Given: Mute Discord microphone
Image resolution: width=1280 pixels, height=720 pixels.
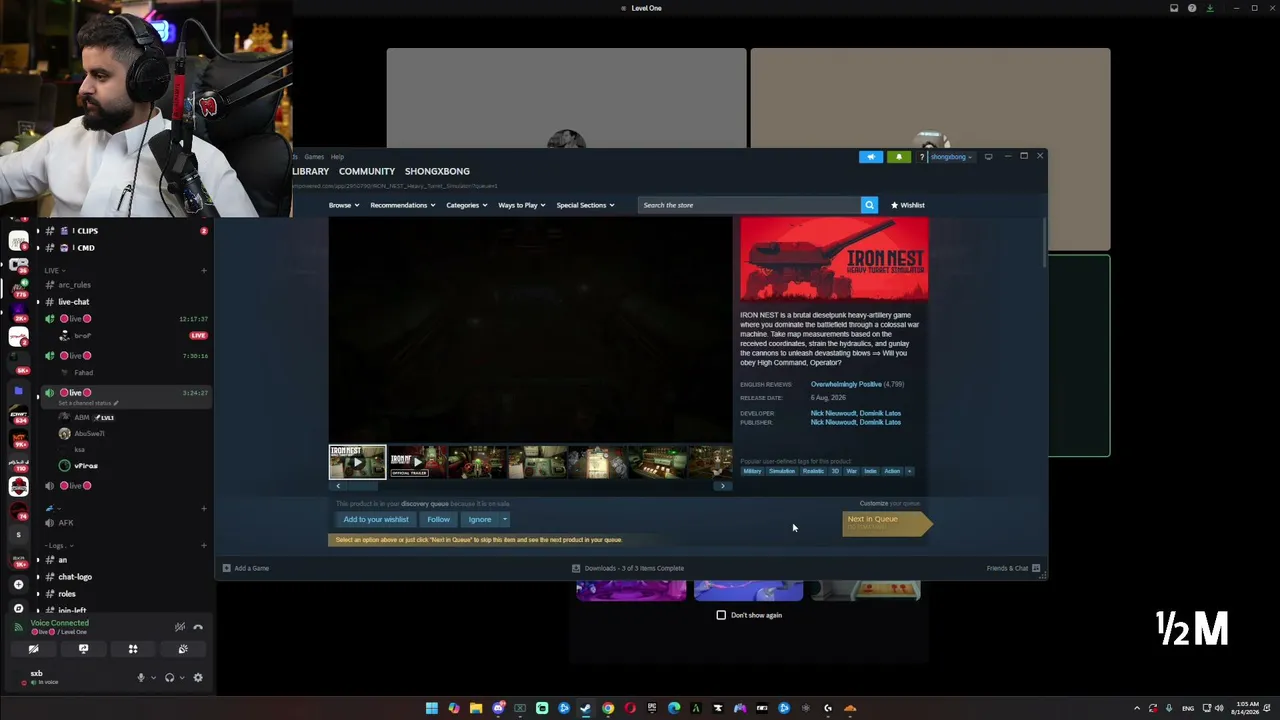Looking at the screenshot, I should coord(141,677).
